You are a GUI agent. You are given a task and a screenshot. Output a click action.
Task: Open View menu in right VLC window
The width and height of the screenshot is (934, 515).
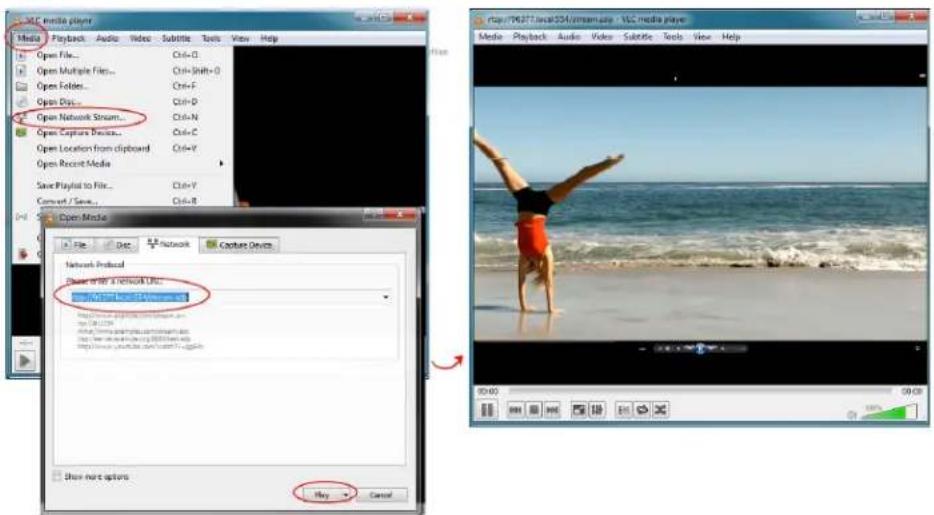pos(702,36)
